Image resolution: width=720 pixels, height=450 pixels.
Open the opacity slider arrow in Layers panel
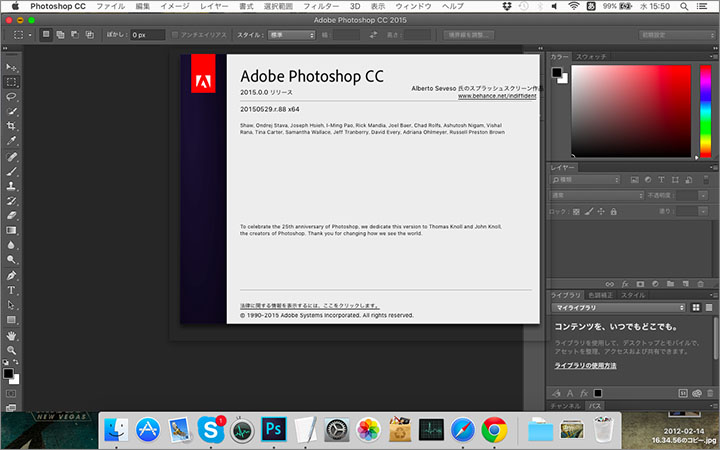[703, 196]
